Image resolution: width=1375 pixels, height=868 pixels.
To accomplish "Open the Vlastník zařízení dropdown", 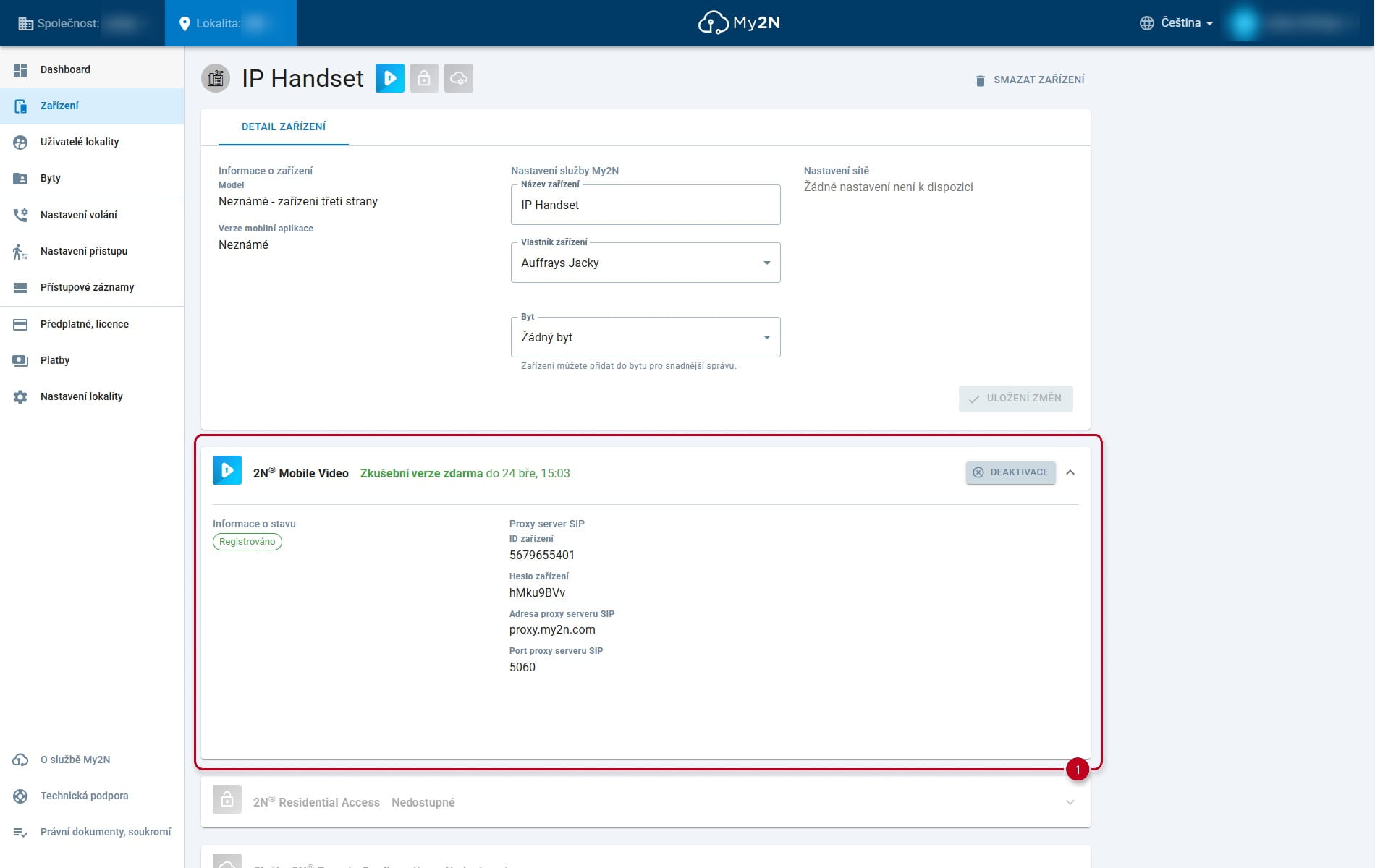I will [x=646, y=263].
